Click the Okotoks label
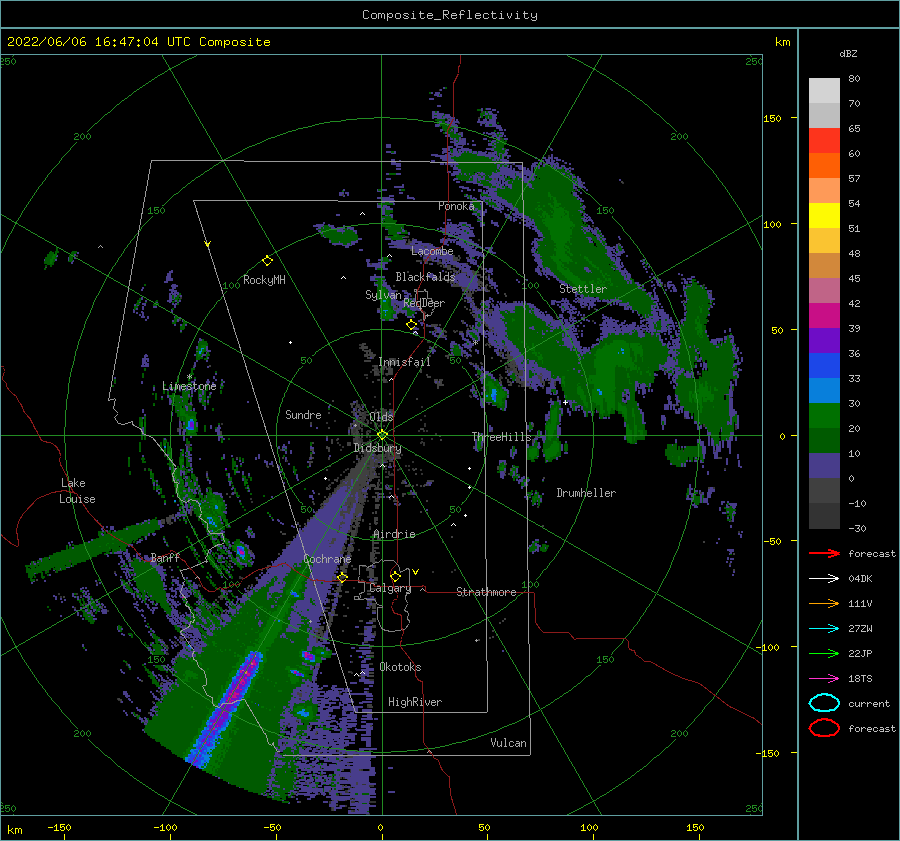This screenshot has width=900, height=841. coord(400,667)
